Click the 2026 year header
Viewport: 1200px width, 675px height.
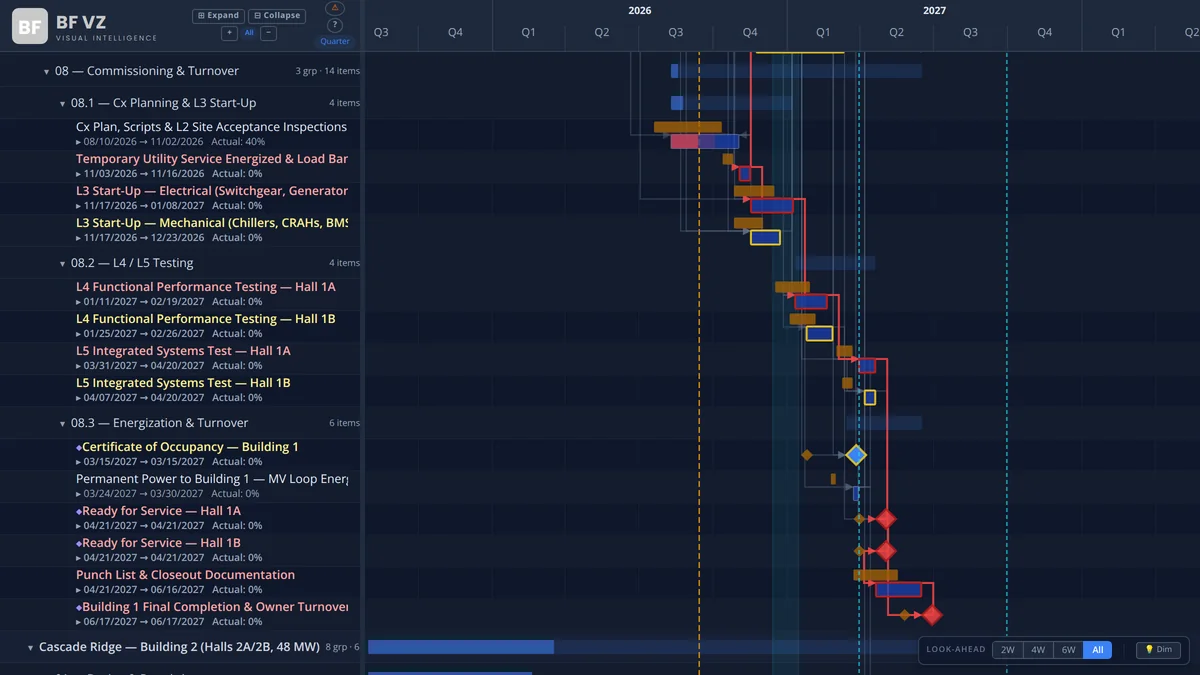(x=640, y=10)
